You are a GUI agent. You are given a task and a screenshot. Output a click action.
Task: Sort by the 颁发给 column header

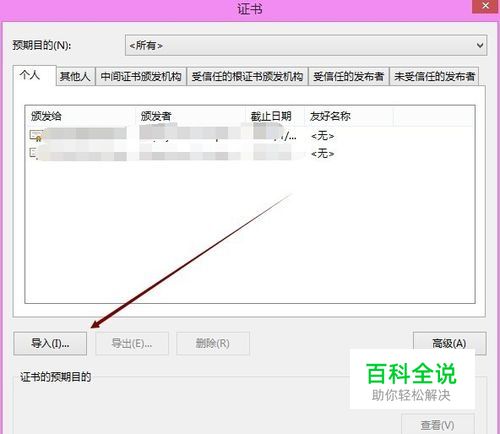pyautogui.click(x=80, y=116)
